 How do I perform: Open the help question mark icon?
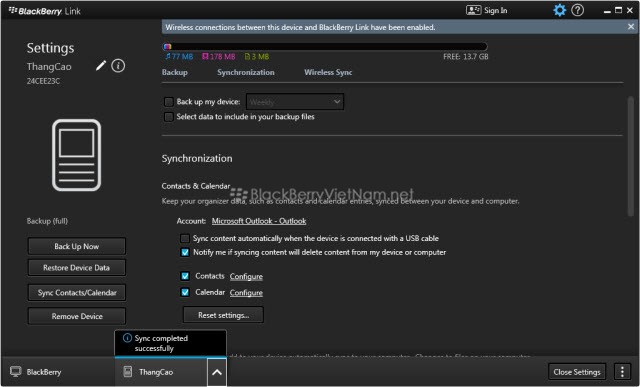(x=578, y=10)
